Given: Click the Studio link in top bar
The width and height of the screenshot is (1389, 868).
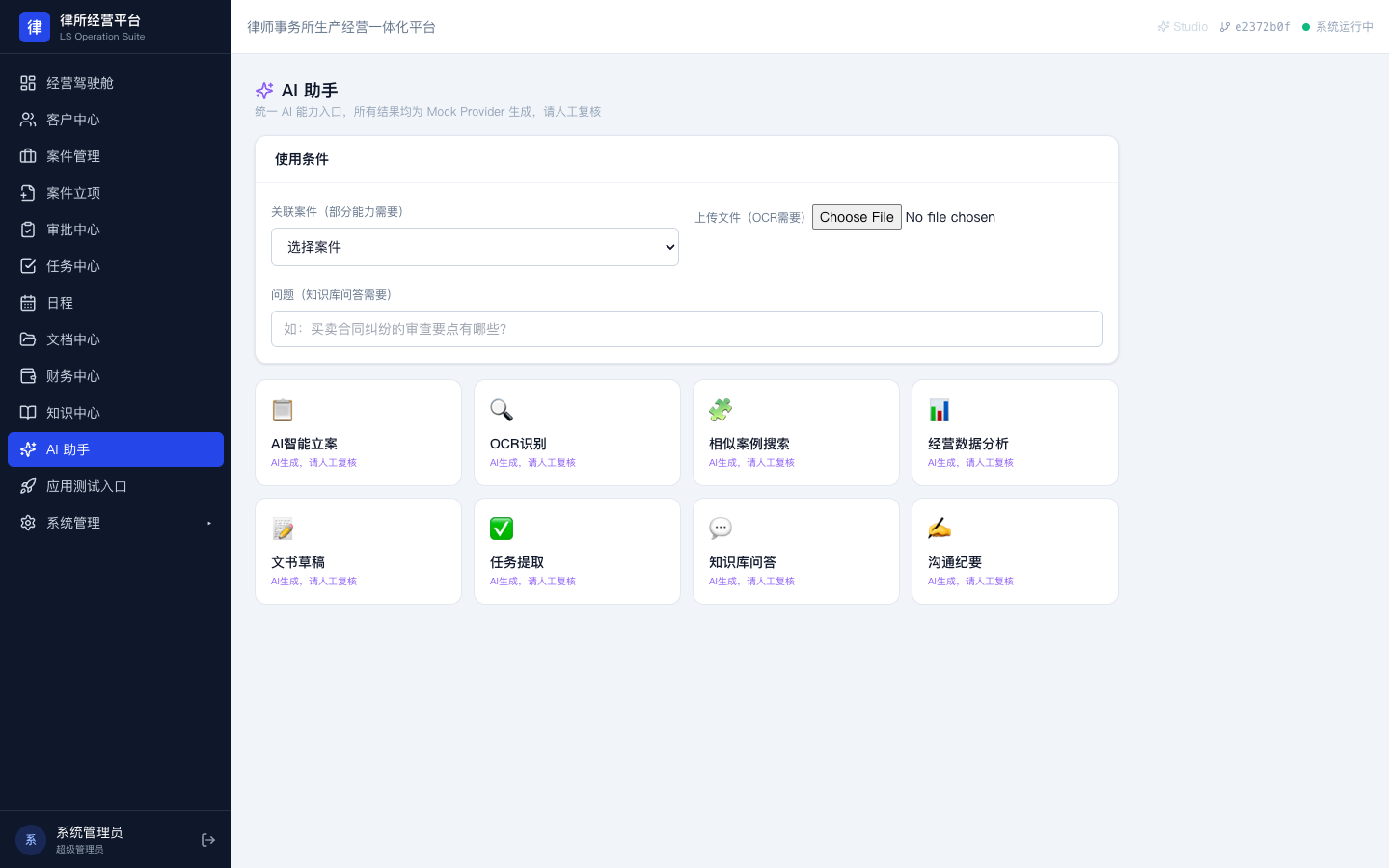Looking at the screenshot, I should click(1183, 27).
